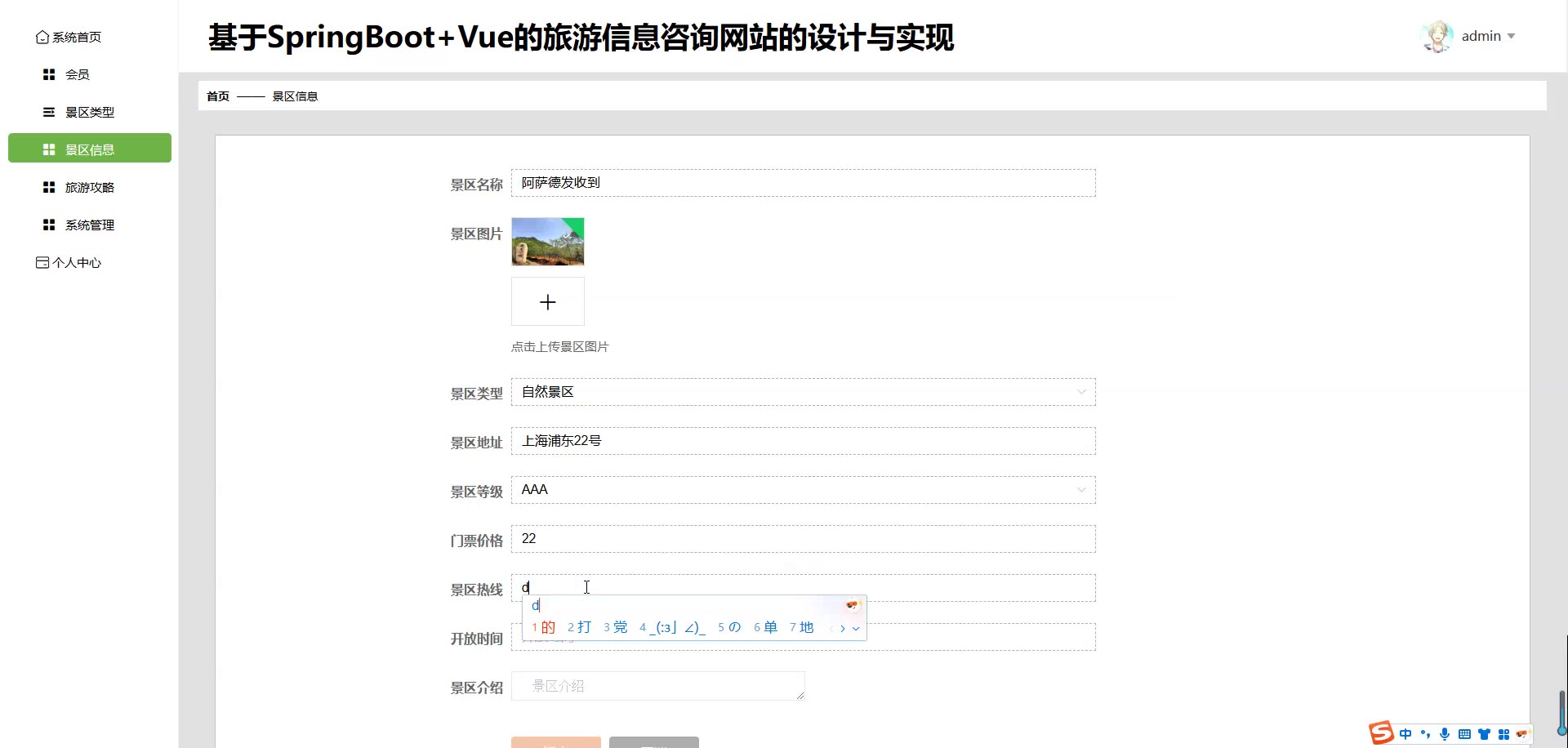Click the microphone voice input icon
The image size is (1568, 748).
pyautogui.click(x=1445, y=734)
